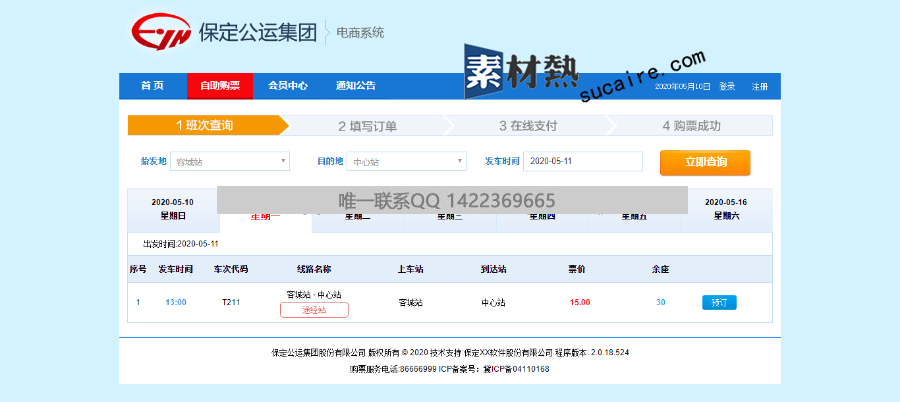Open the 会员中心 menu
This screenshot has width=900, height=402.
click(x=288, y=86)
